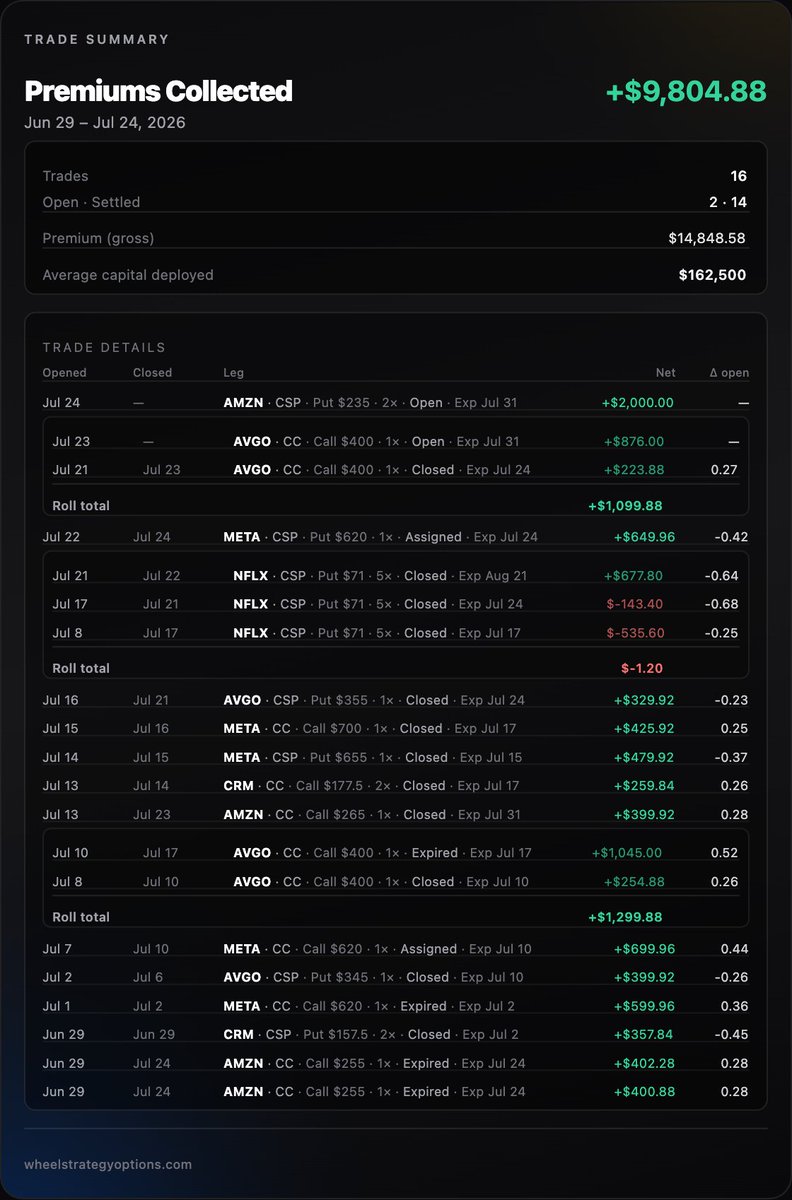Viewport: 792px width, 1200px height.
Task: Click the $-143.40 net value
Action: point(635,604)
